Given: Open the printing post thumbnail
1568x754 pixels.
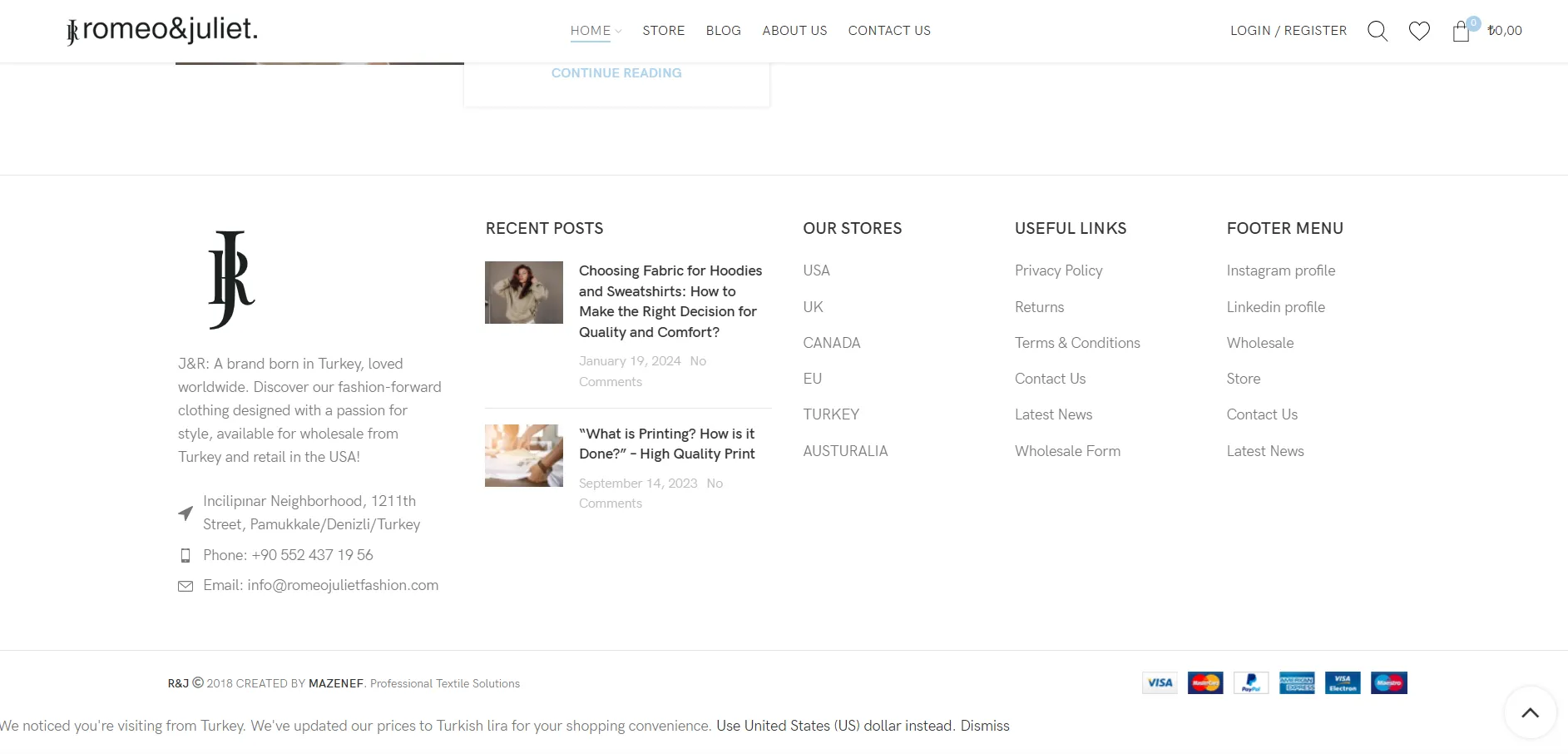Looking at the screenshot, I should click(524, 455).
